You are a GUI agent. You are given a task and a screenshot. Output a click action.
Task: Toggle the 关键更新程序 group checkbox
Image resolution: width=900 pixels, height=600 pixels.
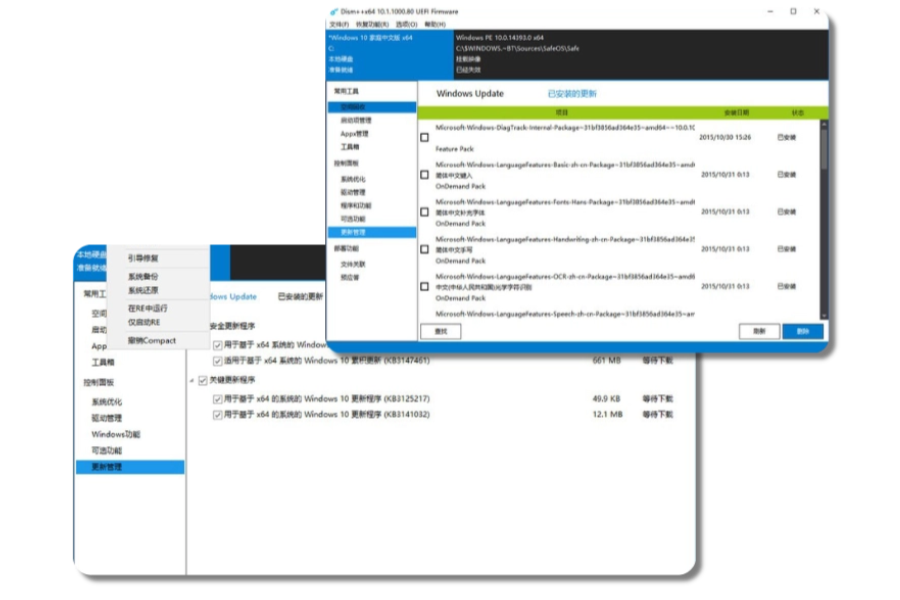click(x=203, y=380)
